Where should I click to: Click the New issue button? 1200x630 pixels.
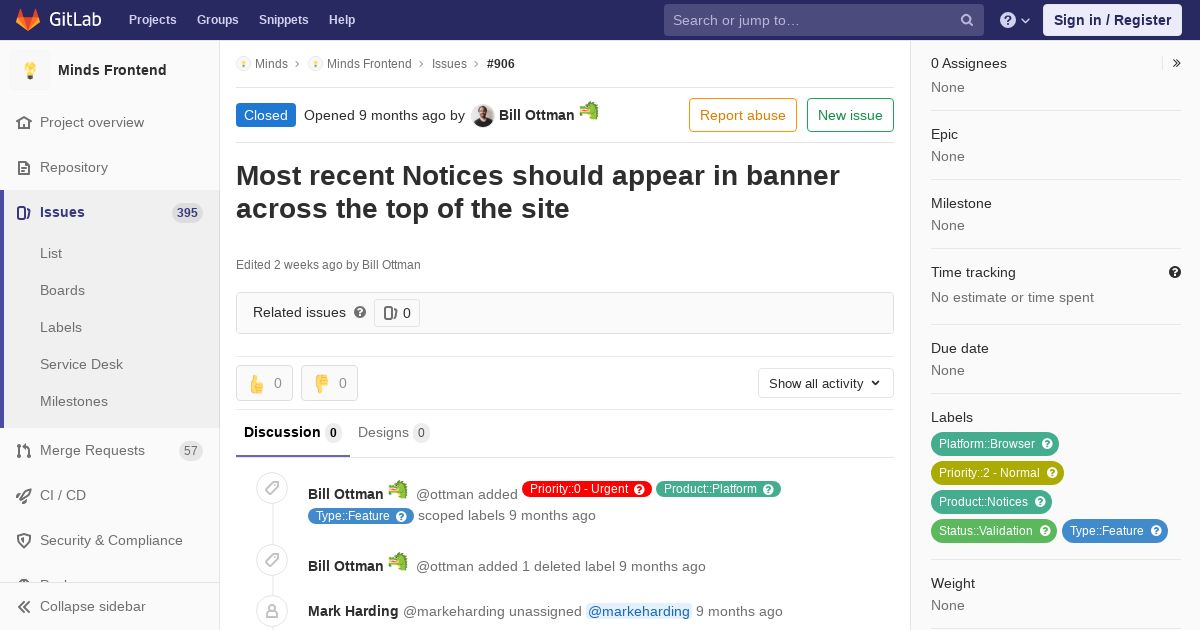coord(850,115)
